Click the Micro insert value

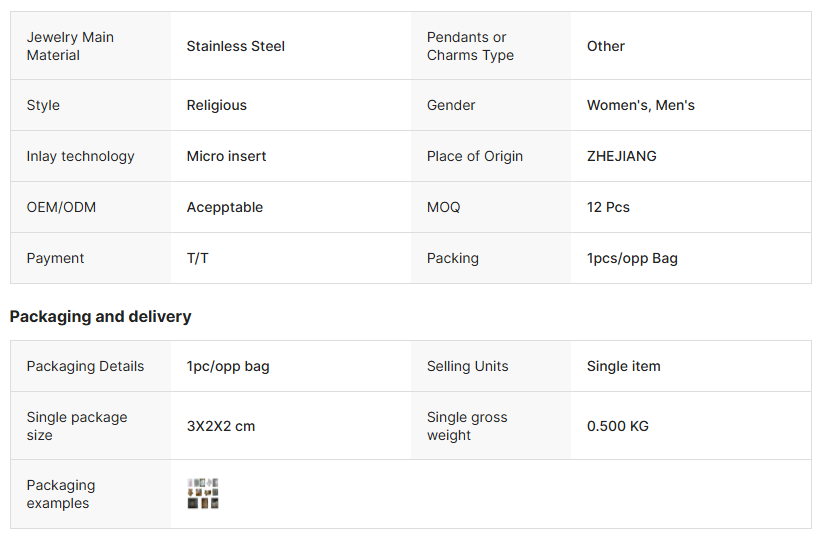227,156
